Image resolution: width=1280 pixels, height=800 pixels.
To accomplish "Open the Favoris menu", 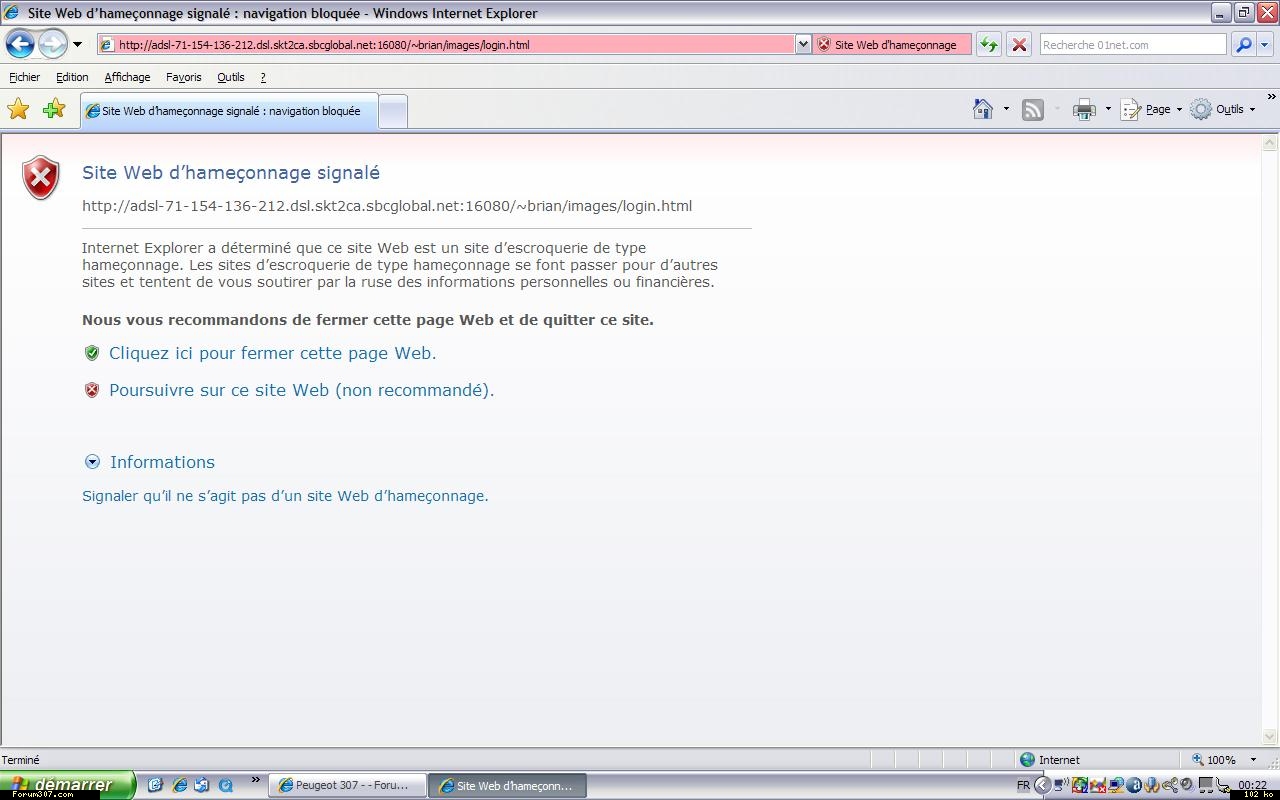I will pos(184,77).
